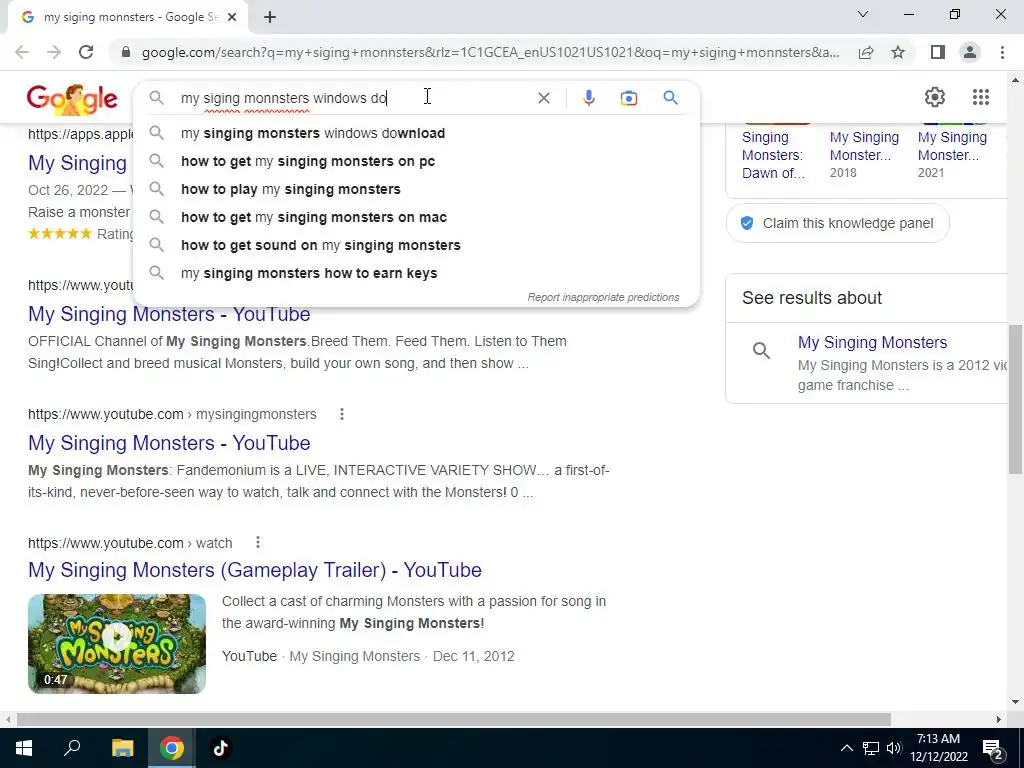Click in the Google search input field
1024x768 pixels.
(353, 98)
